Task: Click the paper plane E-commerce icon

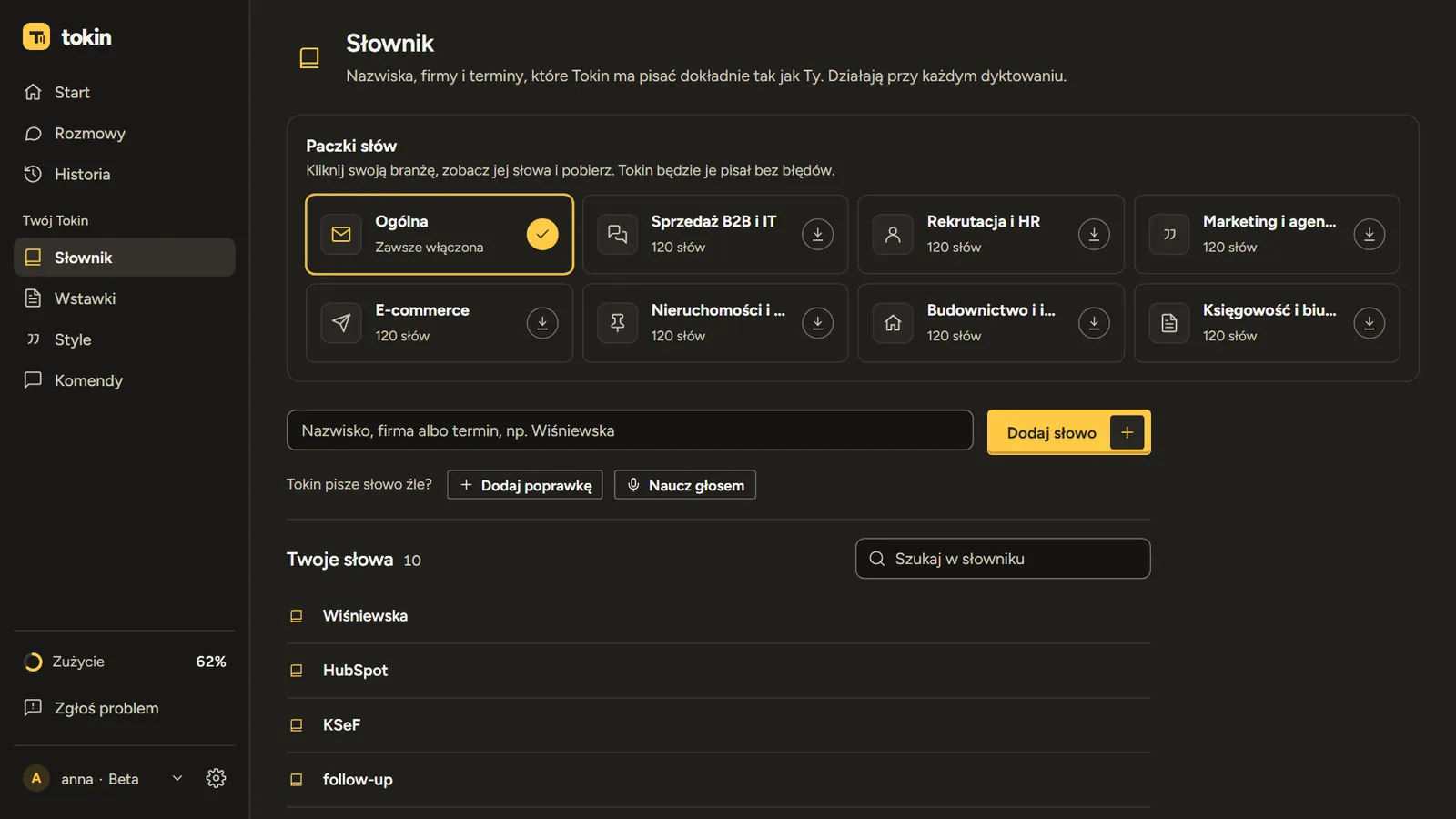Action: [x=341, y=323]
